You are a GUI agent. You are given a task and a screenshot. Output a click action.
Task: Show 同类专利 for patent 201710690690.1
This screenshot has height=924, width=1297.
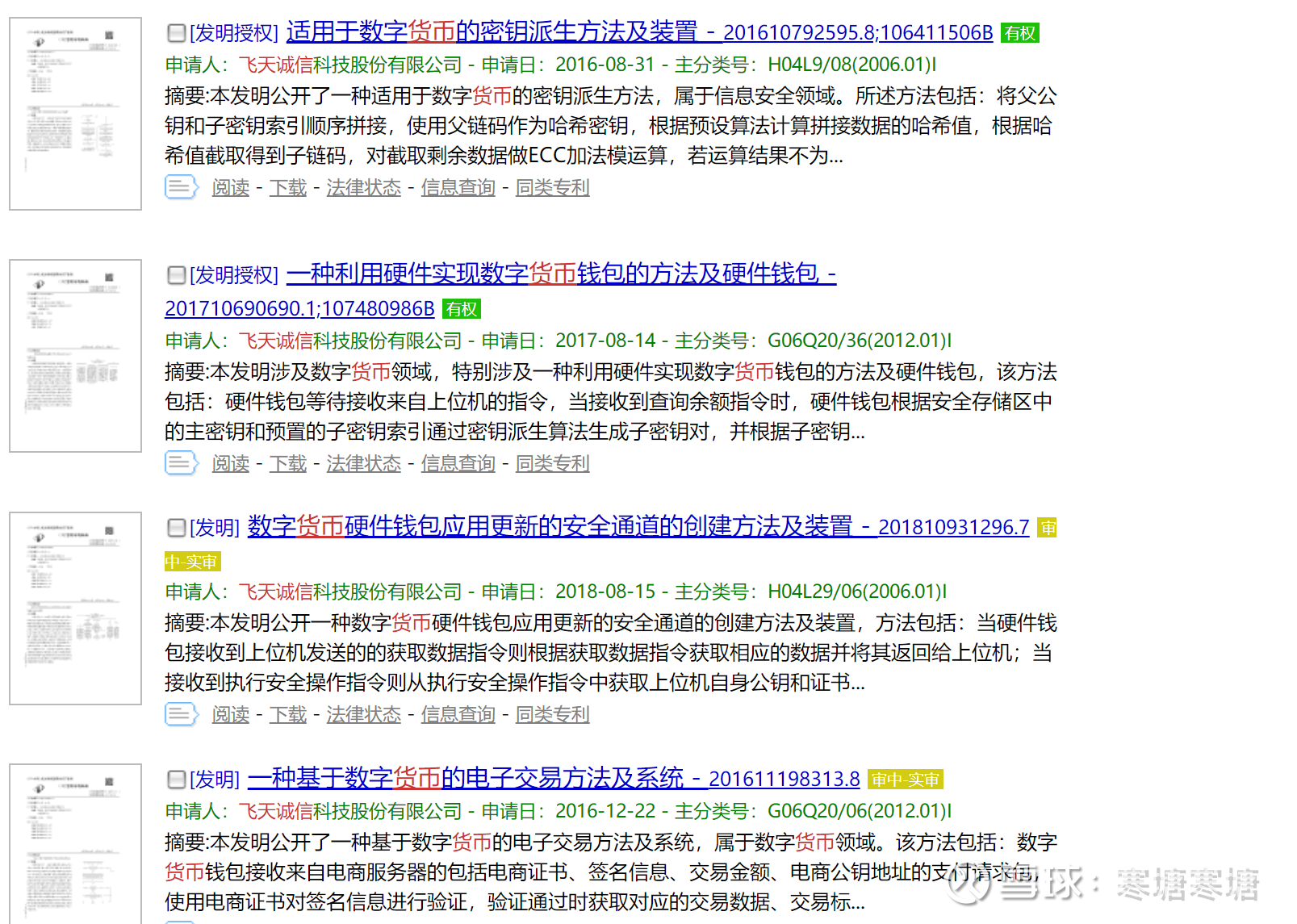pos(553,464)
